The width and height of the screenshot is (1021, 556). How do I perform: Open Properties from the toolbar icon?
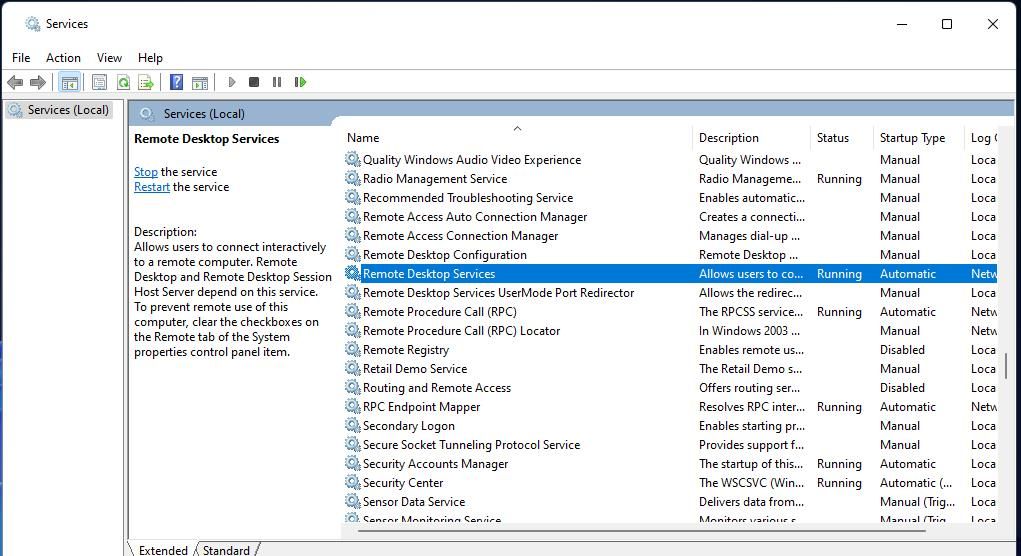[x=99, y=82]
